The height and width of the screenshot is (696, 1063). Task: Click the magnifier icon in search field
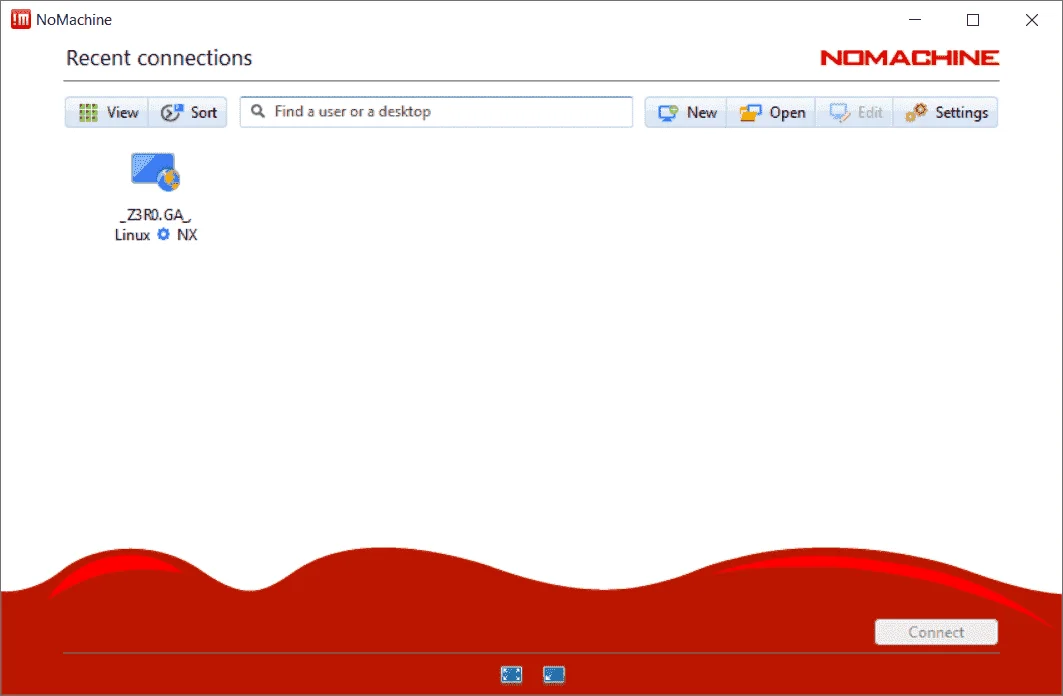(x=258, y=111)
